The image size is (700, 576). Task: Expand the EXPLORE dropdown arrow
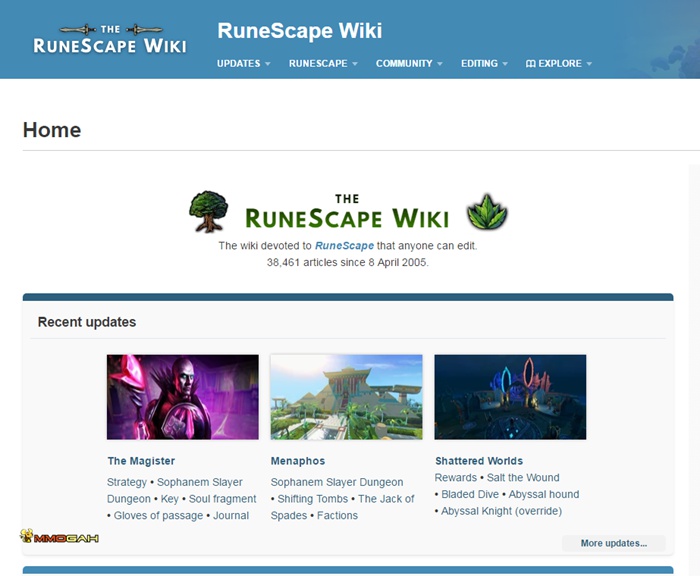pos(589,64)
